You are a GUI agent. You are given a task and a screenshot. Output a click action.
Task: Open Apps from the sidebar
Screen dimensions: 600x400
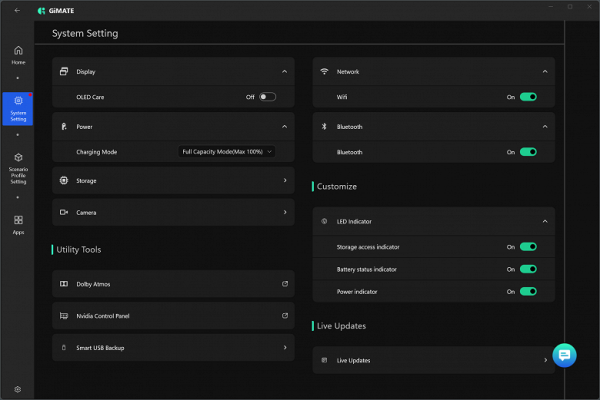tap(18, 224)
